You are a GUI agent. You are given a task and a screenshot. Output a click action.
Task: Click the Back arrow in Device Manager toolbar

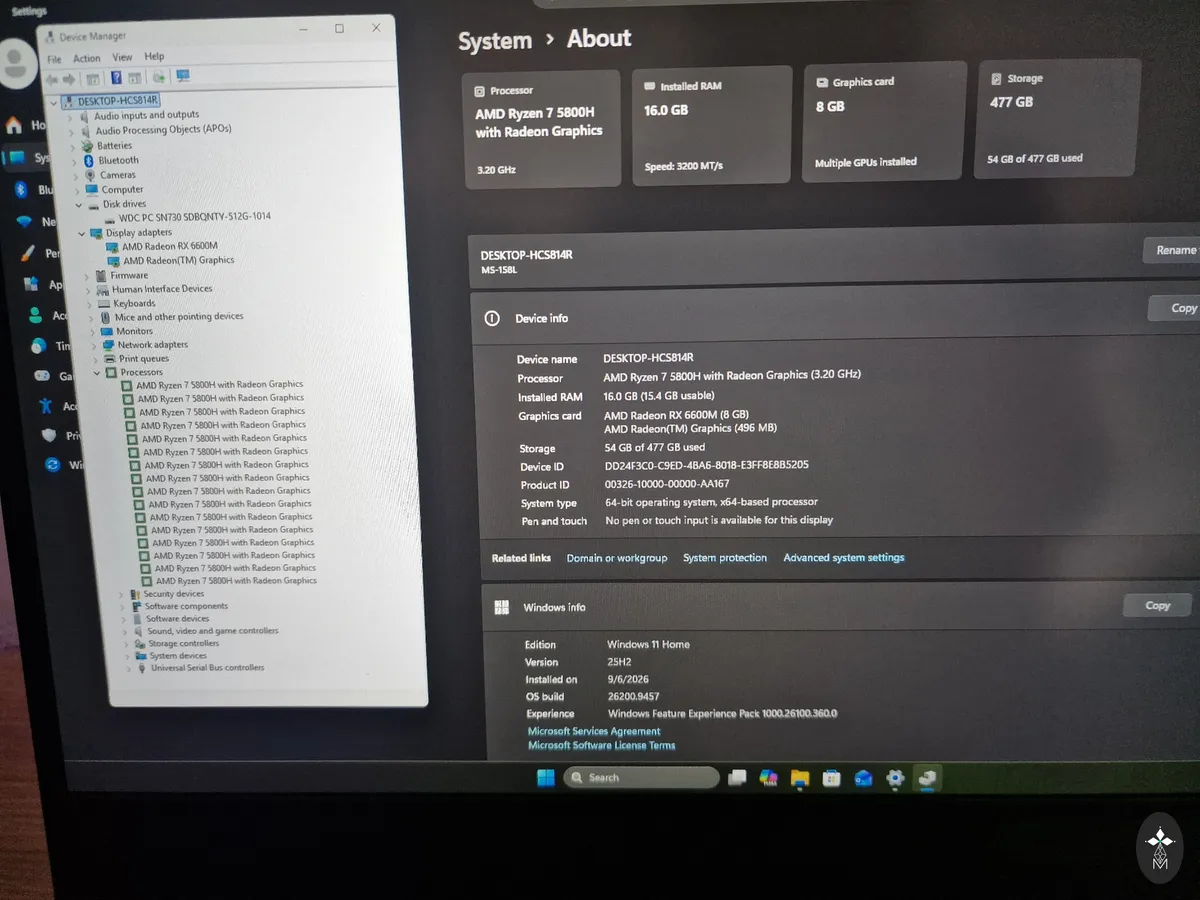coord(52,79)
